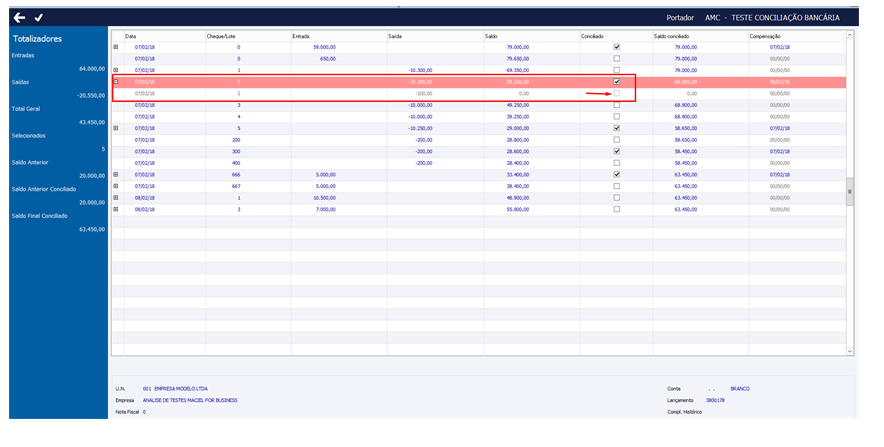The image size is (884, 447).
Task: Uncheck Conciliado for the Saldo 79.000,00 row
Action: 616,47
